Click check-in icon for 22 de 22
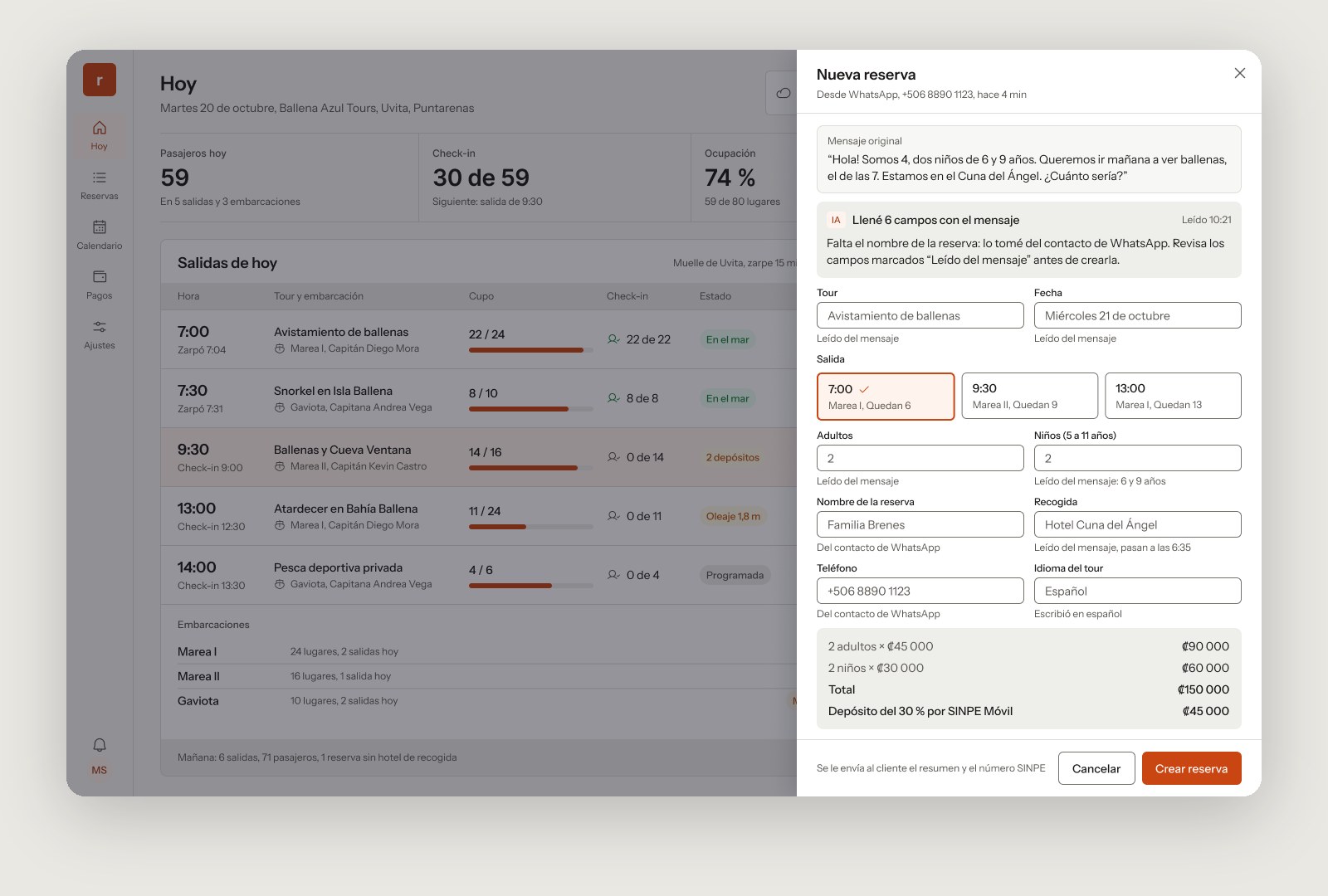Viewport: 1328px width, 896px height. [x=613, y=339]
